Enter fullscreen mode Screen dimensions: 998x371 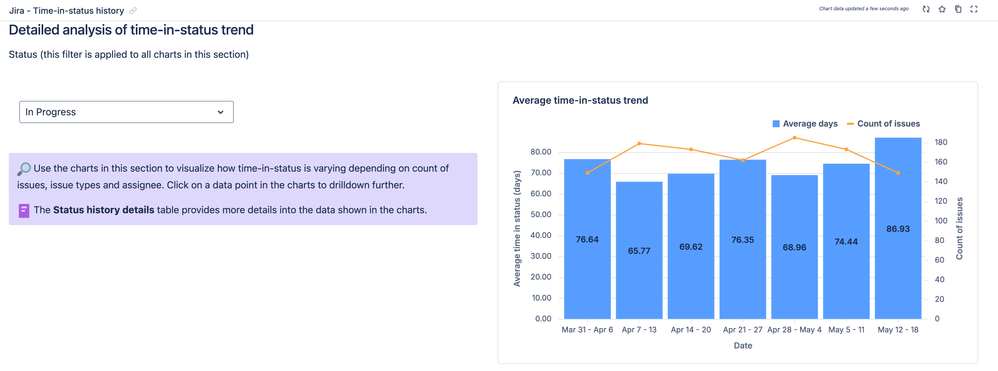(x=973, y=10)
